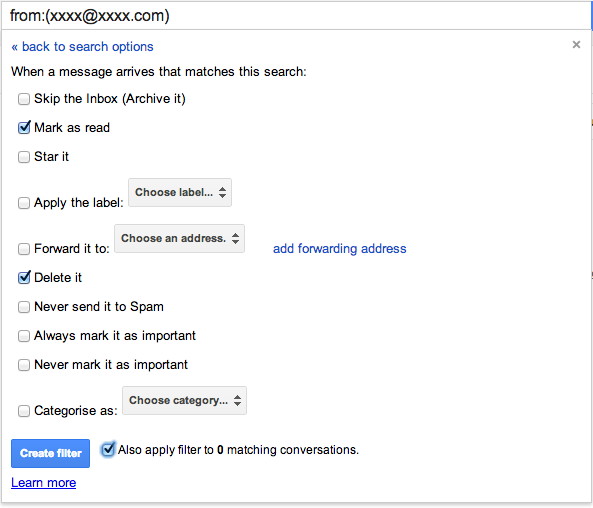Enable Always mark it as important
Screen dimensions: 593x508
24,336
